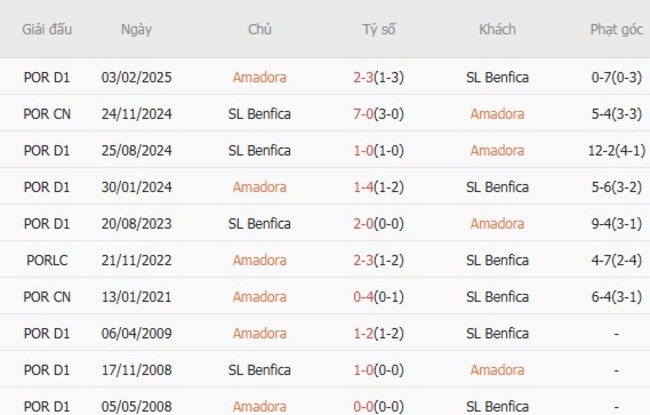The width and height of the screenshot is (650, 415).
Task: Open the 0-0(0-0) score from 05/05/2008
Action: pyautogui.click(x=379, y=406)
